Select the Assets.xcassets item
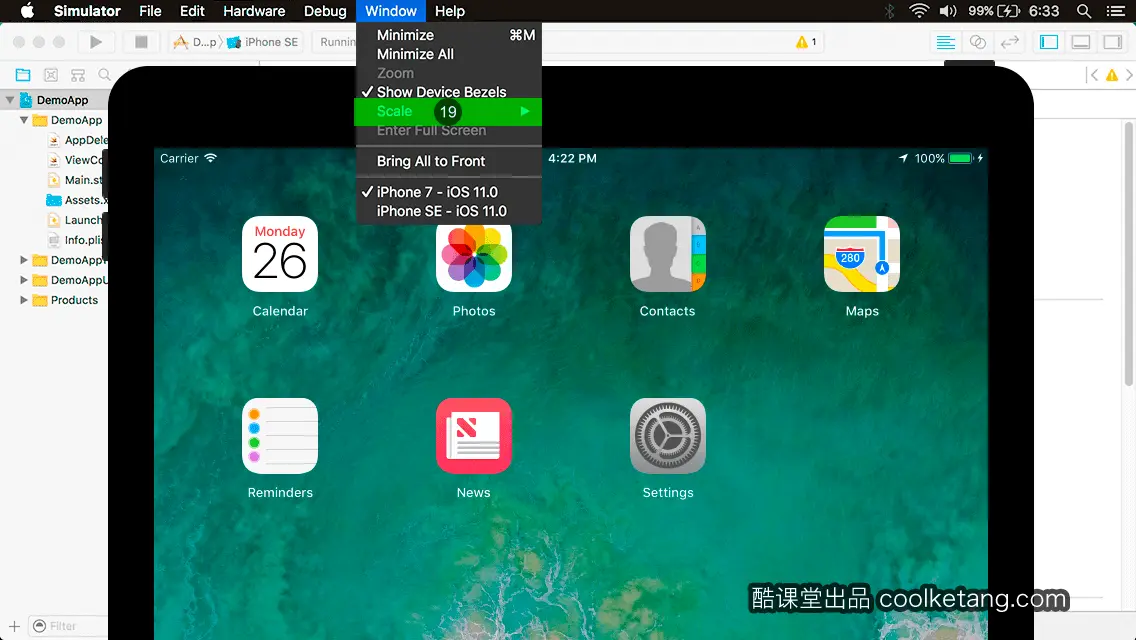1136x640 pixels. [77, 200]
